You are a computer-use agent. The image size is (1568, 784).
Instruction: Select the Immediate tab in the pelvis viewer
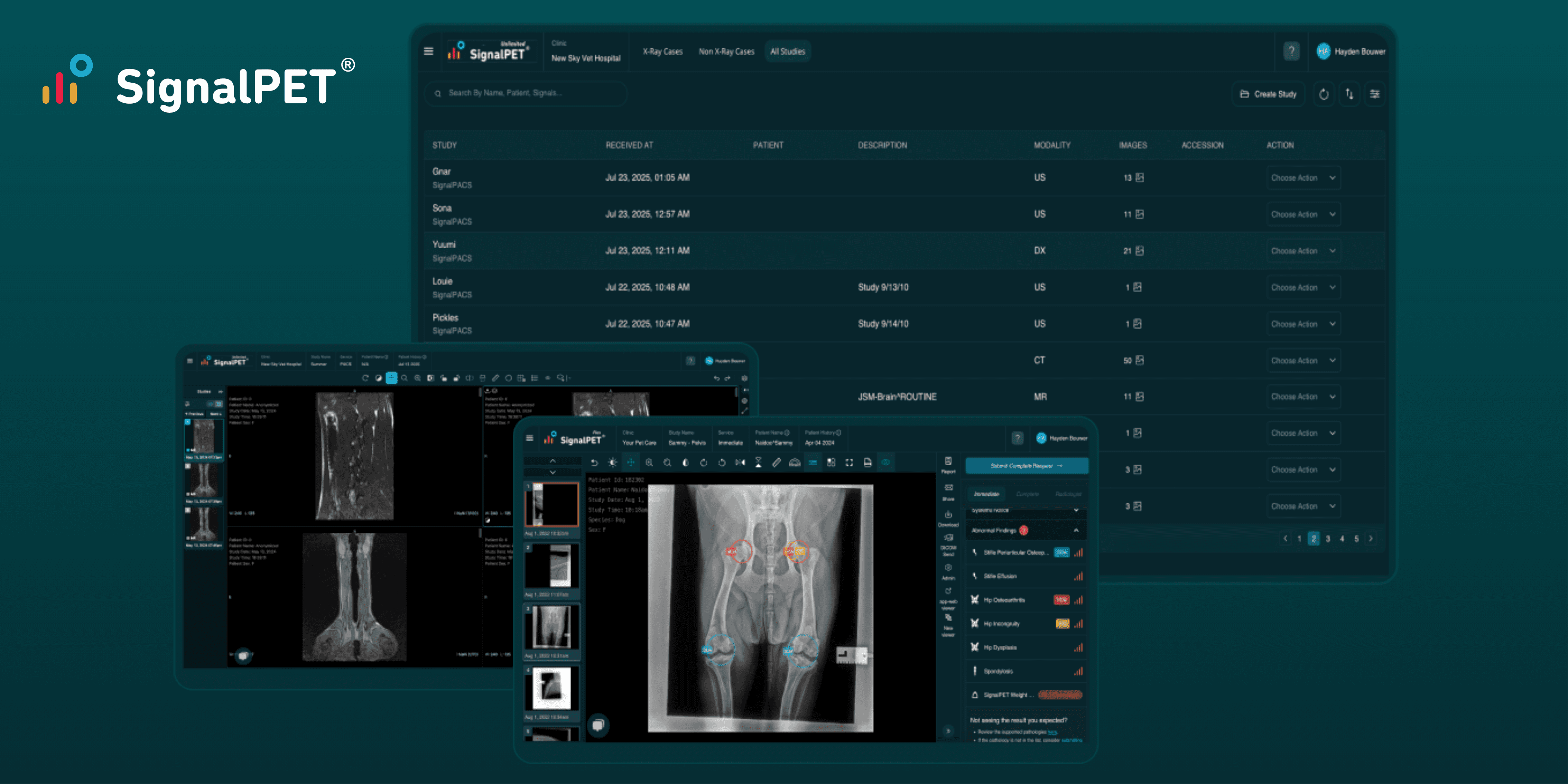(x=986, y=494)
